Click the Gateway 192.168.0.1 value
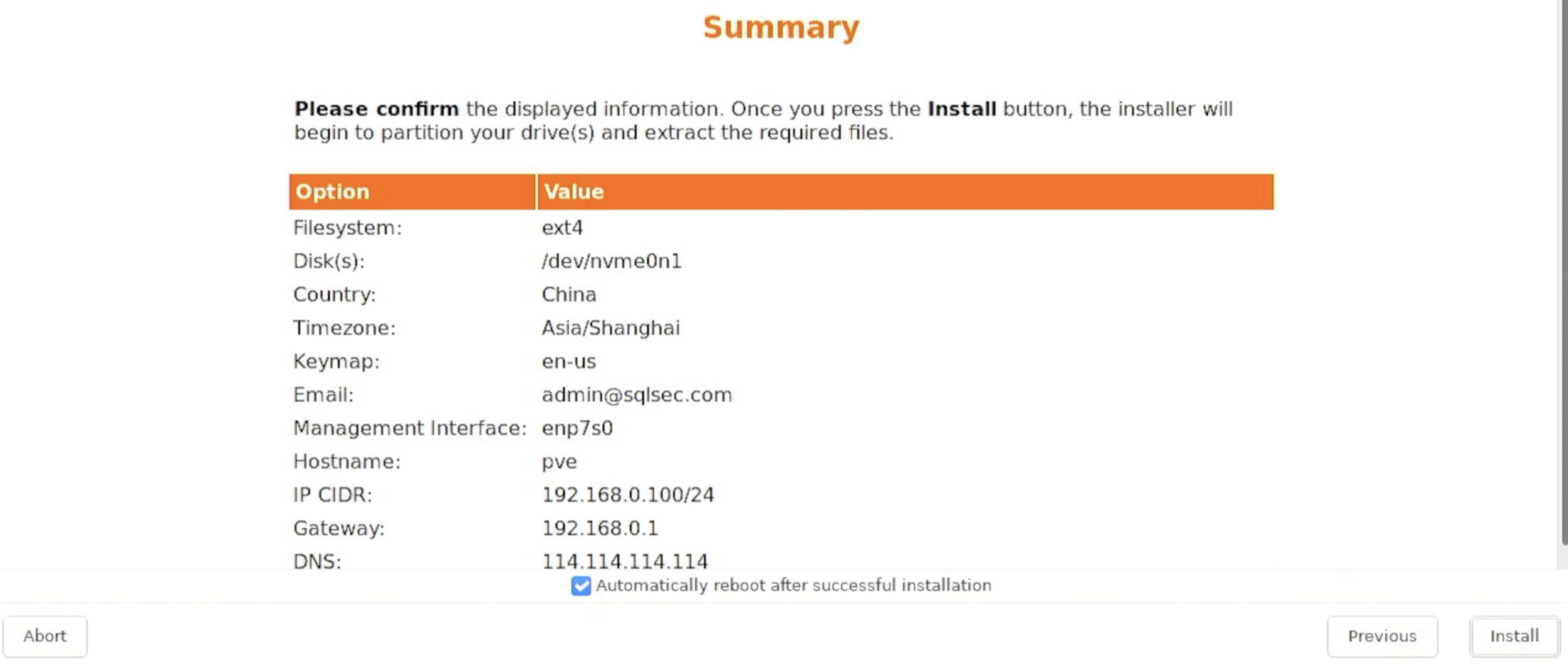The height and width of the screenshot is (667, 1568). click(x=600, y=528)
